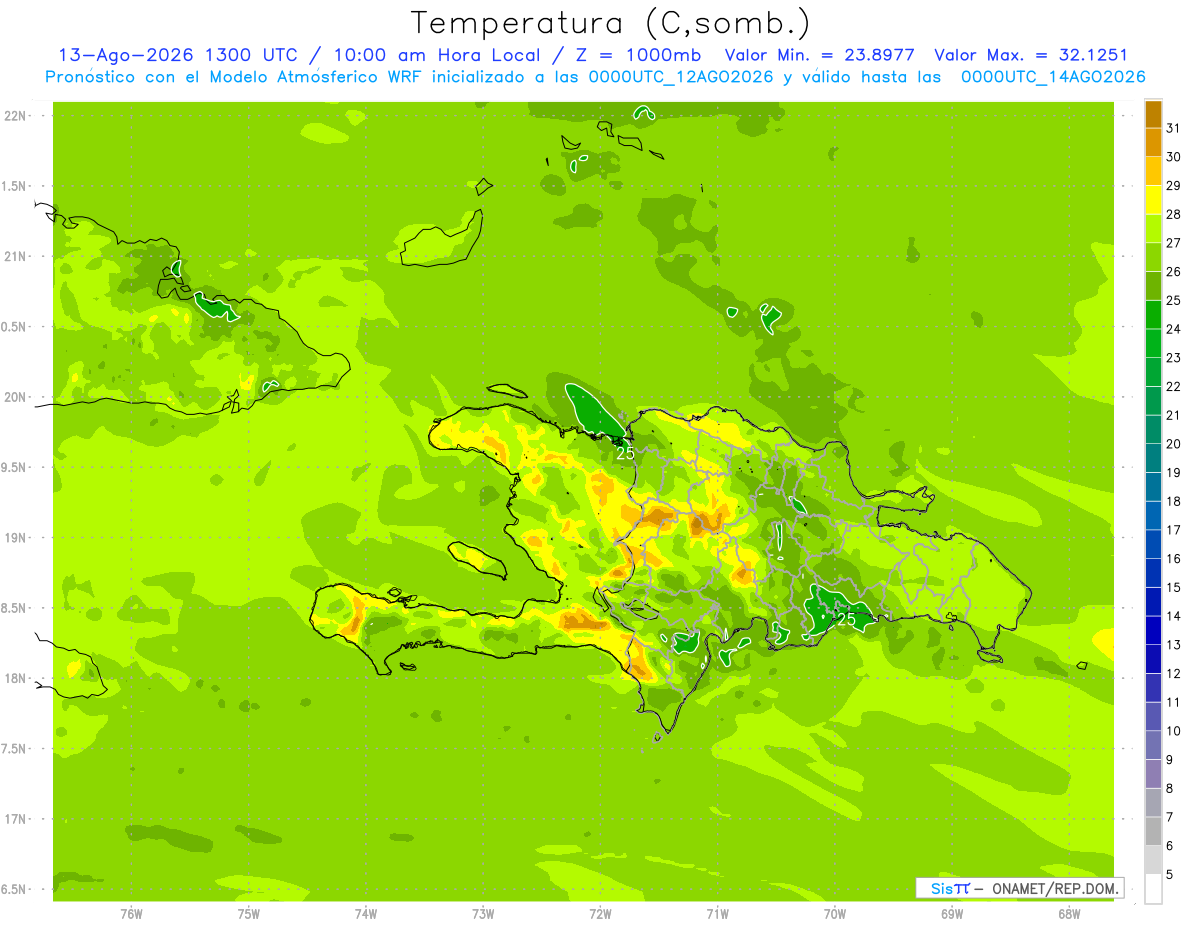Click the 68W longitude axis label
The image size is (1200, 927).
pos(1069,914)
